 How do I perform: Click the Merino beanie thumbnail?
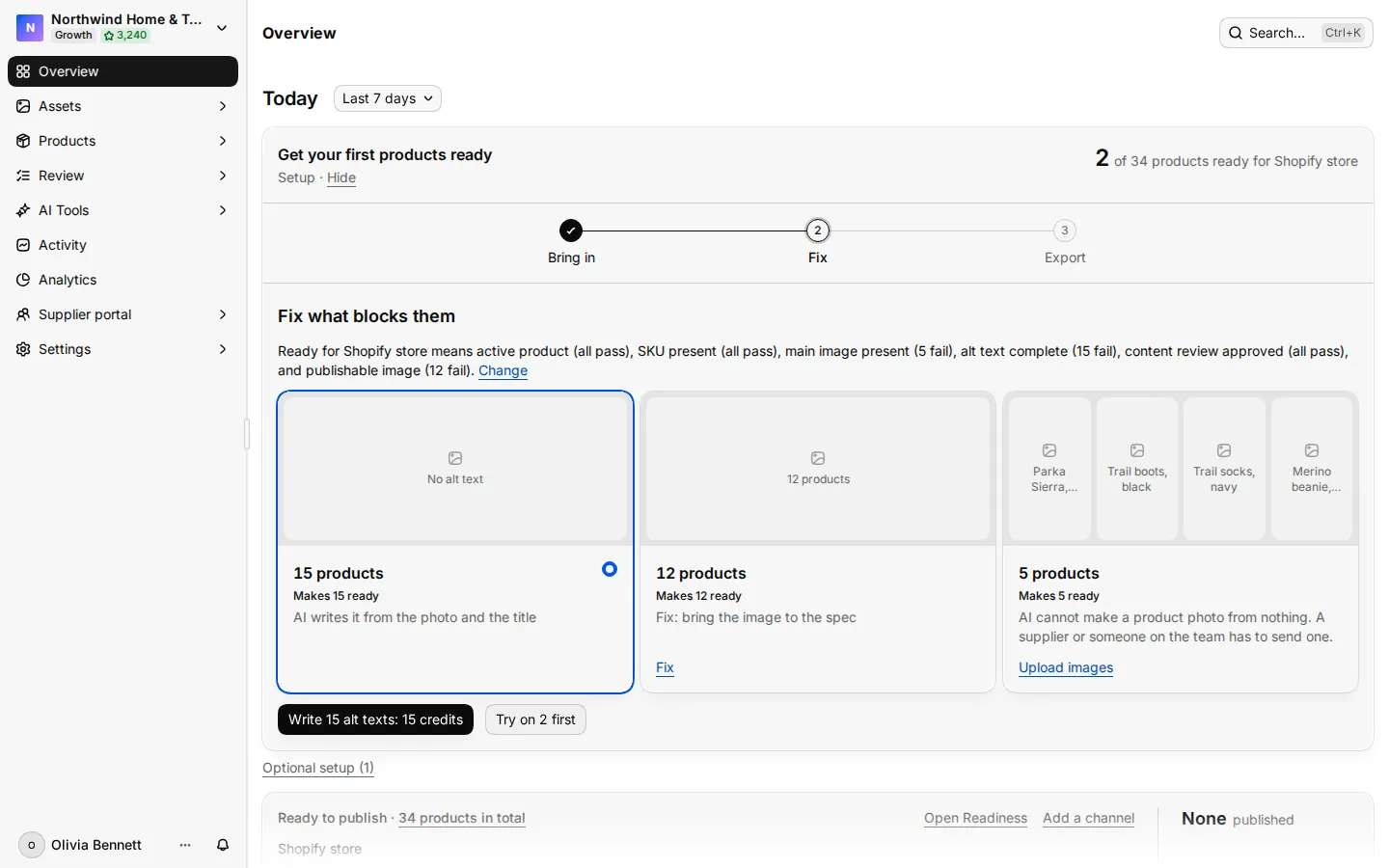click(x=1312, y=469)
